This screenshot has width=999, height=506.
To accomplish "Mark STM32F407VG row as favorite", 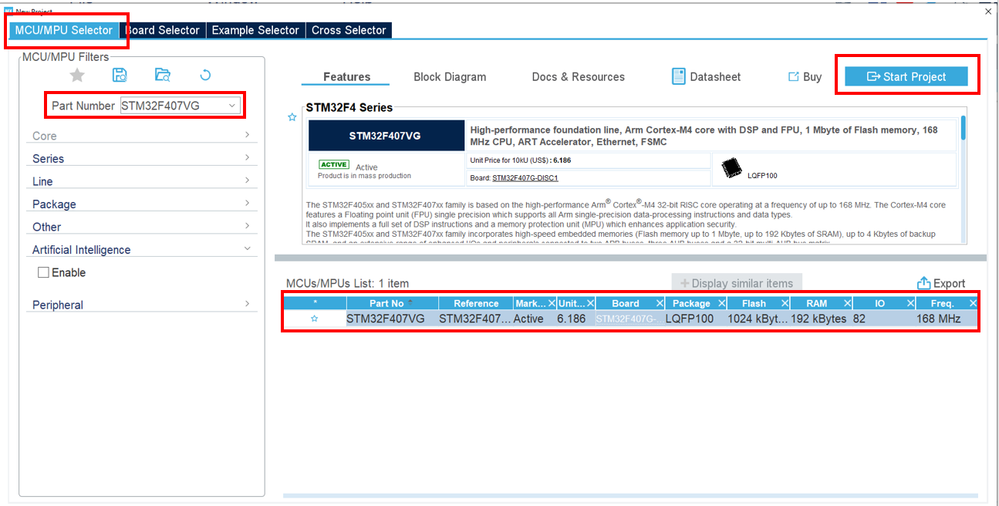I will [x=314, y=319].
